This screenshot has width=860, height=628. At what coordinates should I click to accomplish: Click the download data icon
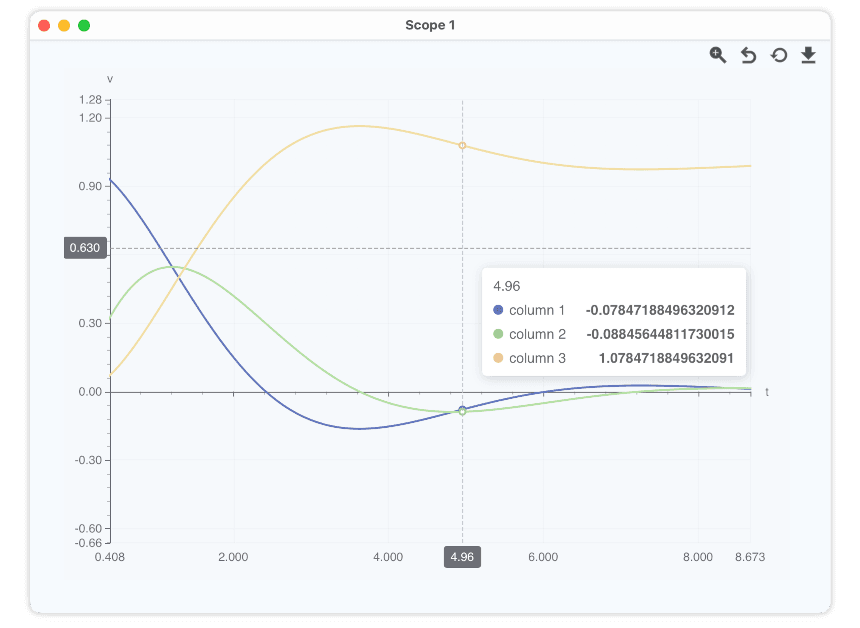[809, 56]
